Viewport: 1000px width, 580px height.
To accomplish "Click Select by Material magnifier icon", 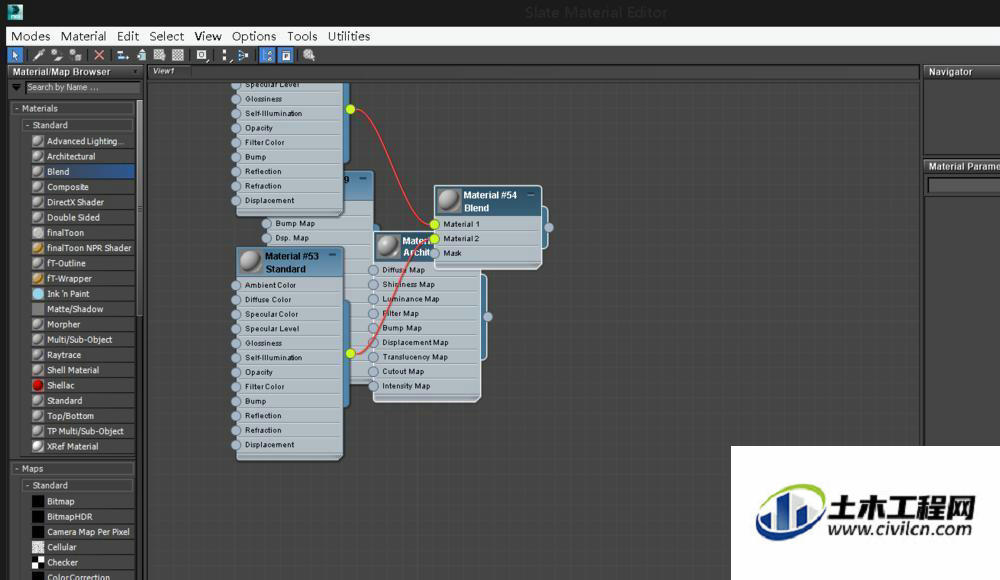I will click(309, 56).
